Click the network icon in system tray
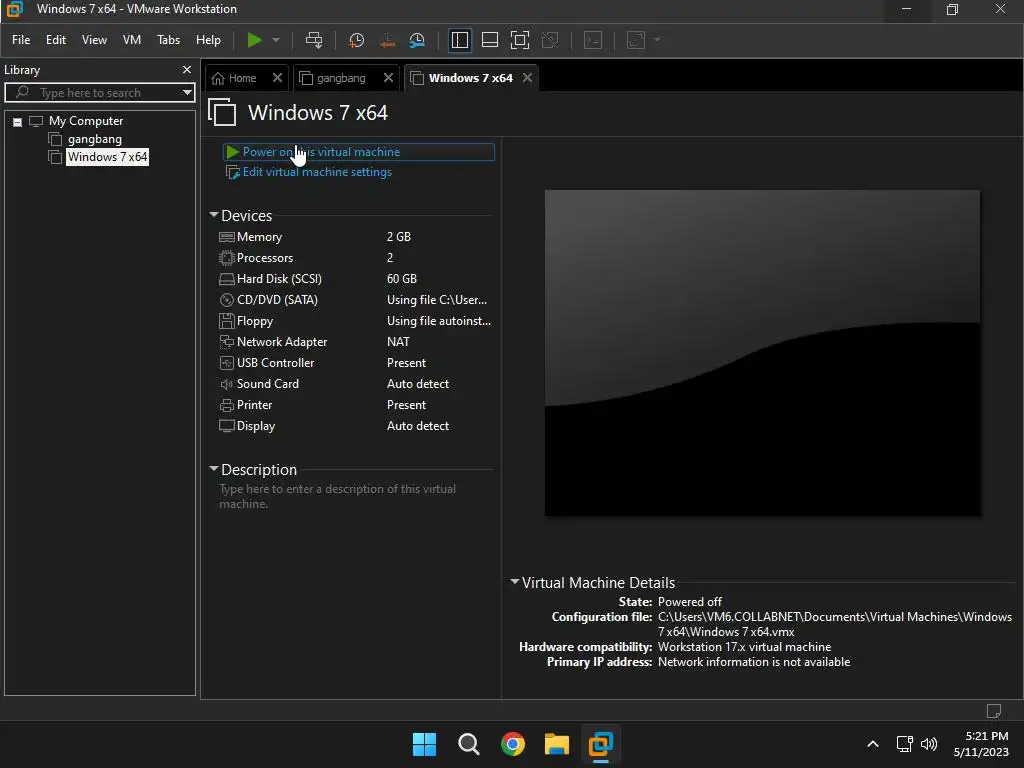The width and height of the screenshot is (1024, 768). pyautogui.click(x=904, y=744)
